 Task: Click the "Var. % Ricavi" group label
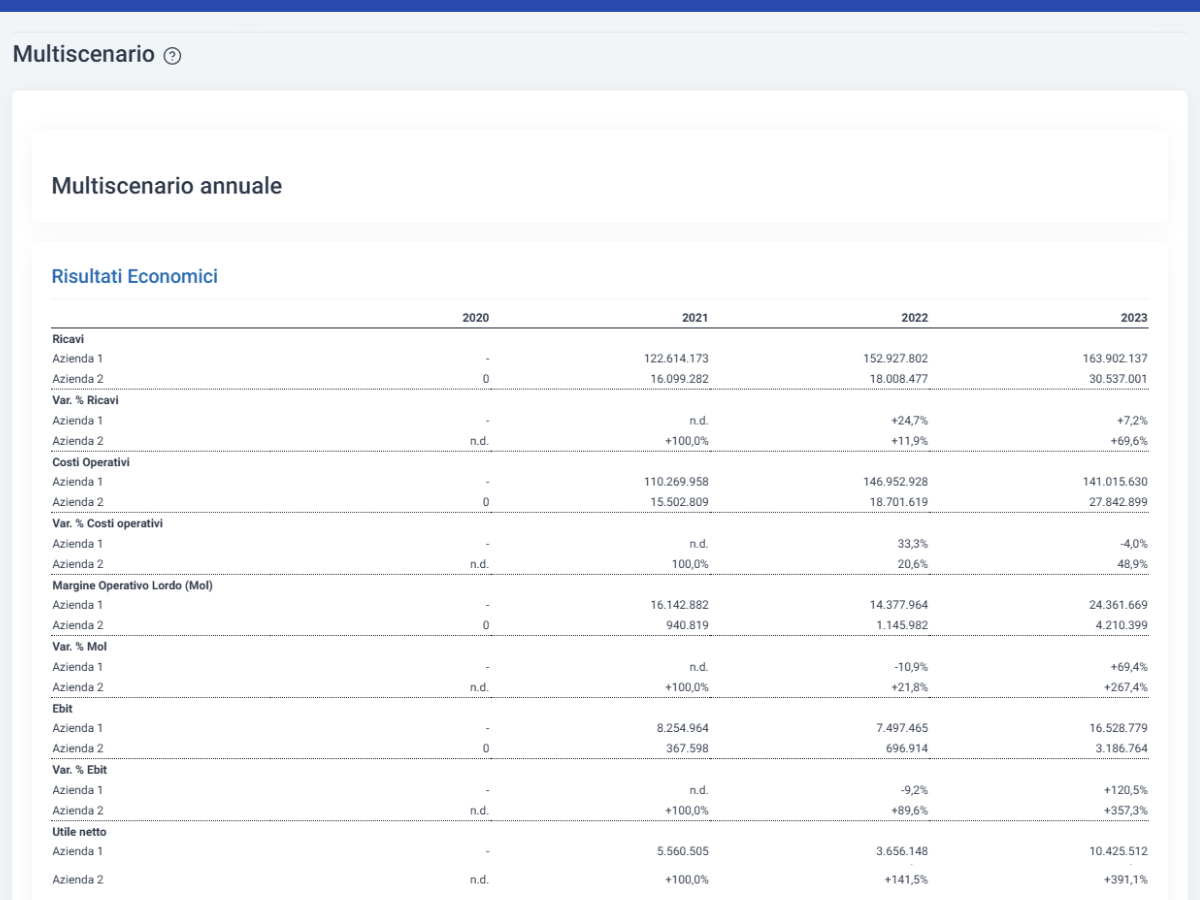coord(85,400)
